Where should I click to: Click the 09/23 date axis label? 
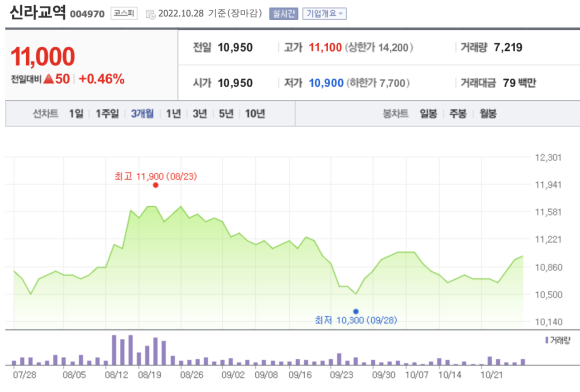[x=341, y=375]
